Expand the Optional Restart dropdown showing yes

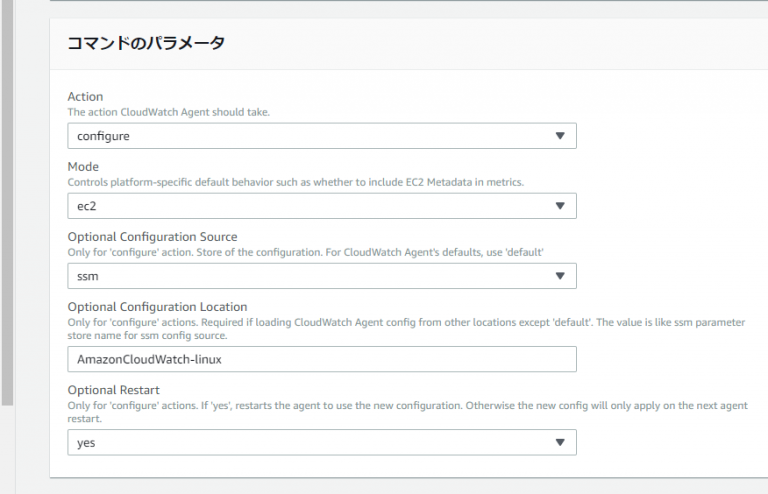(322, 442)
